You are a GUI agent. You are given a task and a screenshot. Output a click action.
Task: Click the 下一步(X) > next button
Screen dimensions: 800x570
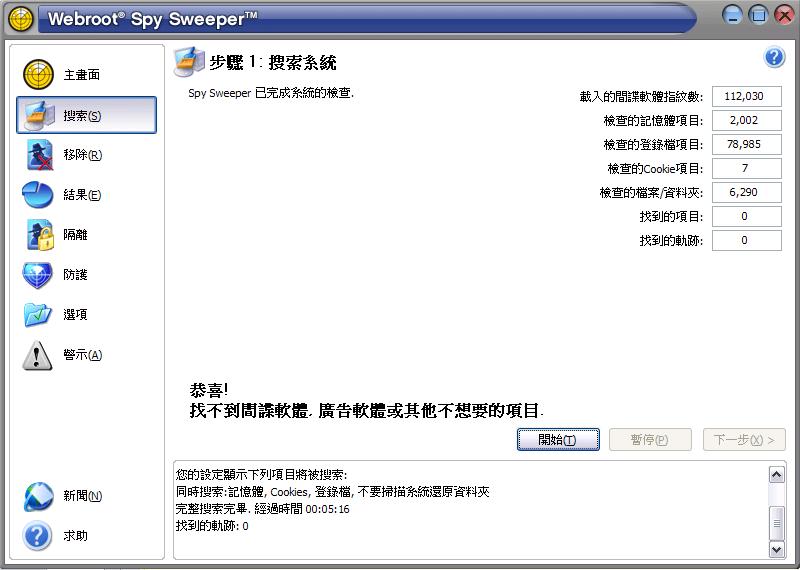(744, 439)
